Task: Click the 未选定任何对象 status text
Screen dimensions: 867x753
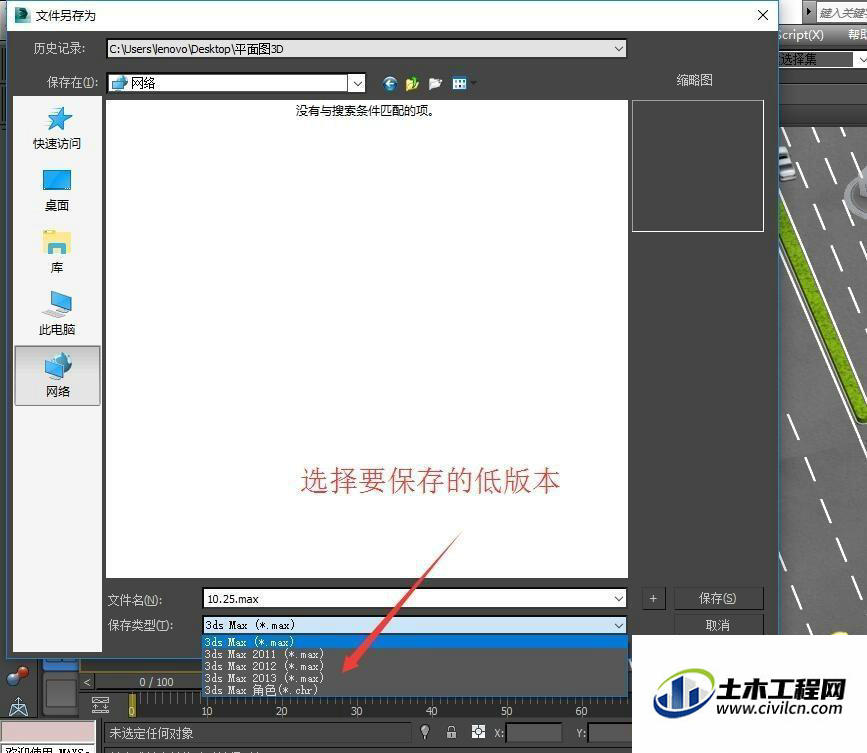Action: tap(151, 733)
